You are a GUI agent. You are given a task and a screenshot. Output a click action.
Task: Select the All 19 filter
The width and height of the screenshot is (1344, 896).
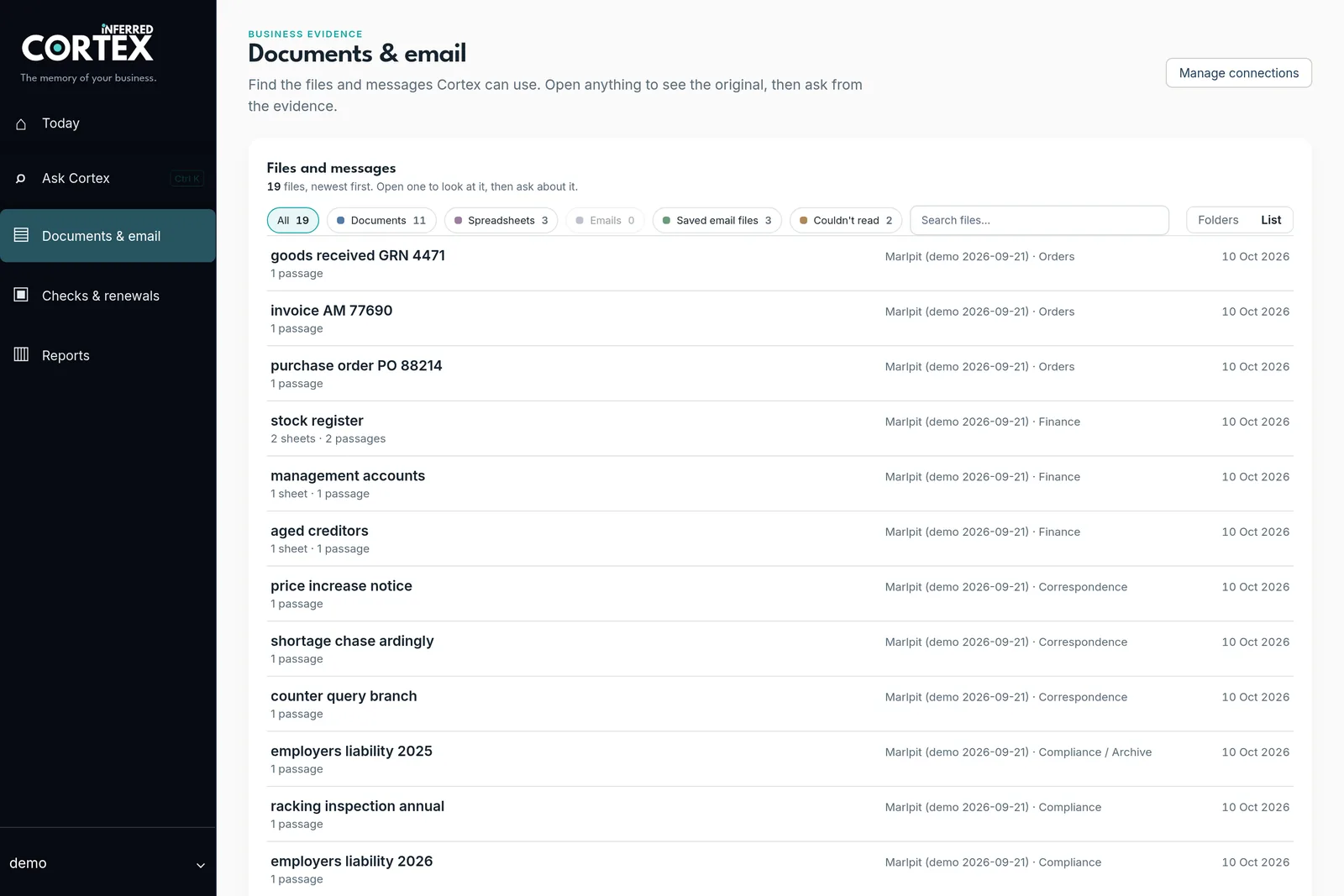coord(293,220)
